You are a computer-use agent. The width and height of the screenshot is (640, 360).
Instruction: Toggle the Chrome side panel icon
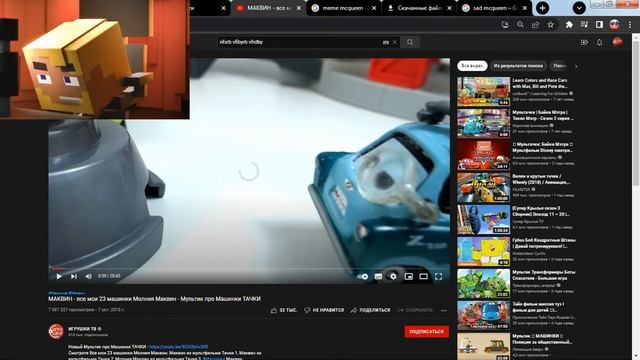tap(599, 24)
